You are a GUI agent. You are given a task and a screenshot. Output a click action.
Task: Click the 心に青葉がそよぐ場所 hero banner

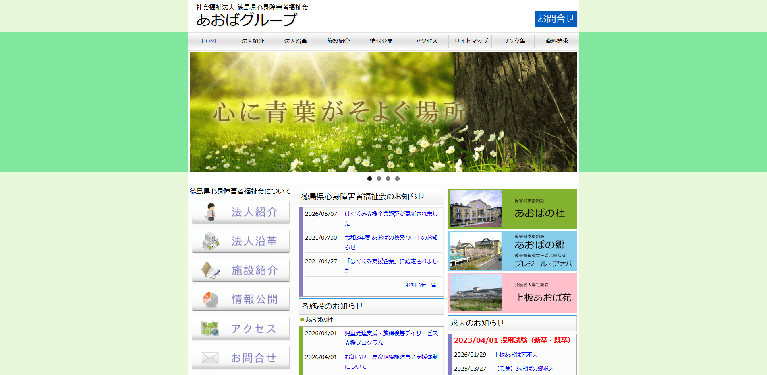point(384,112)
